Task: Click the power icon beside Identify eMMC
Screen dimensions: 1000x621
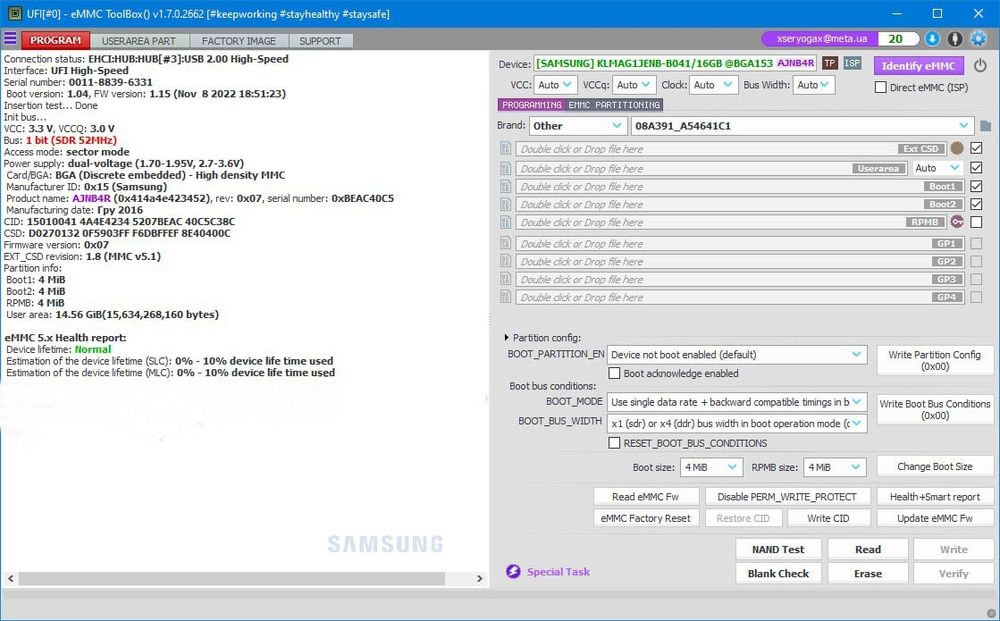Action: (x=980, y=65)
